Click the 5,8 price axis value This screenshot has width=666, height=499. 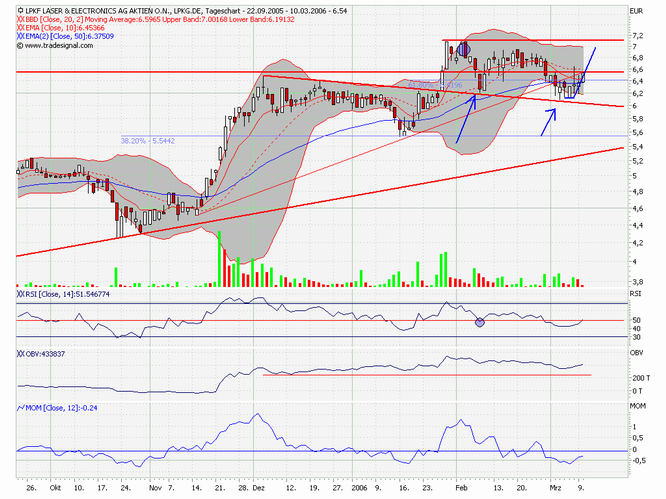638,119
